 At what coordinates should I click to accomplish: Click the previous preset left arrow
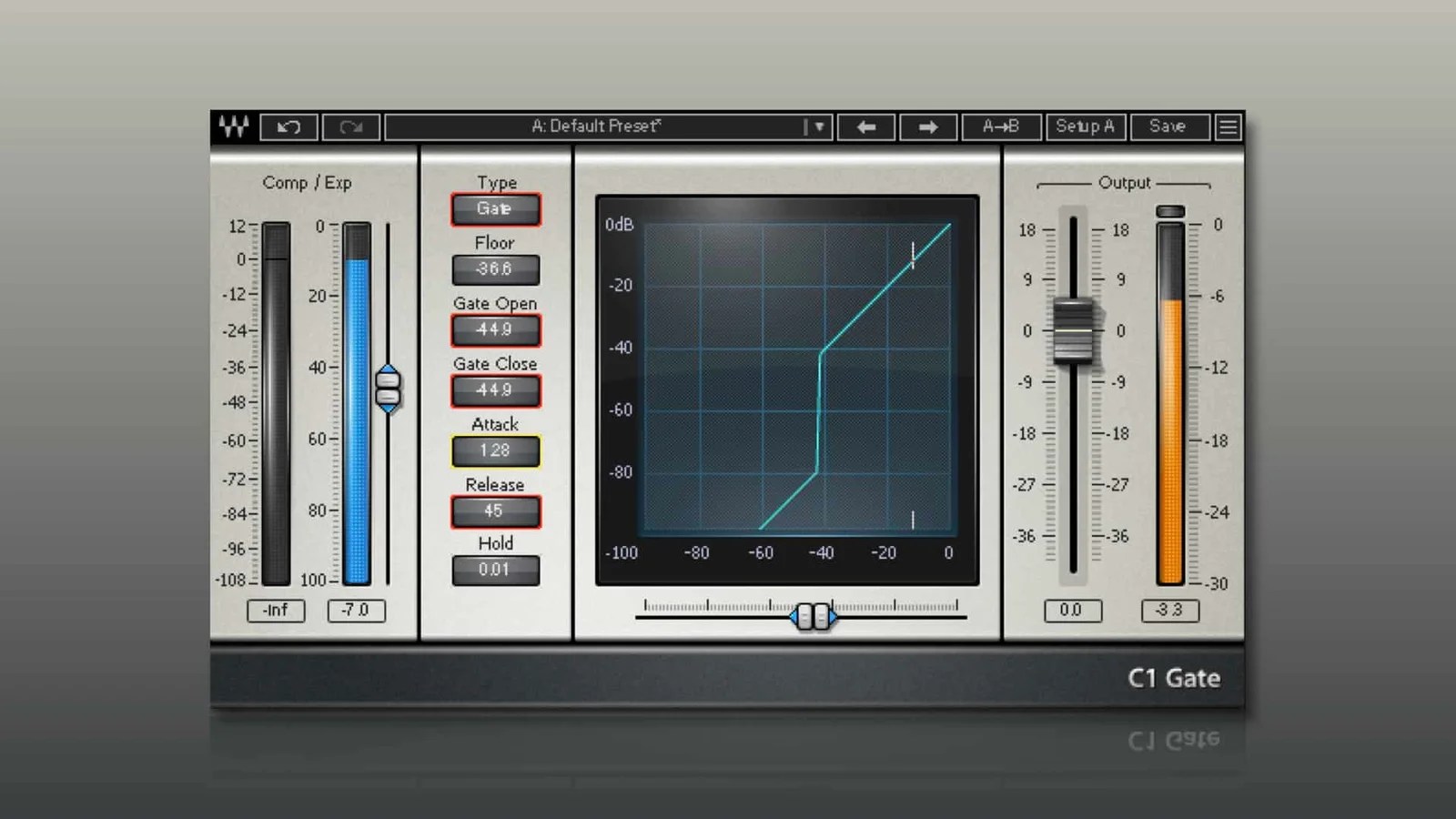865,126
